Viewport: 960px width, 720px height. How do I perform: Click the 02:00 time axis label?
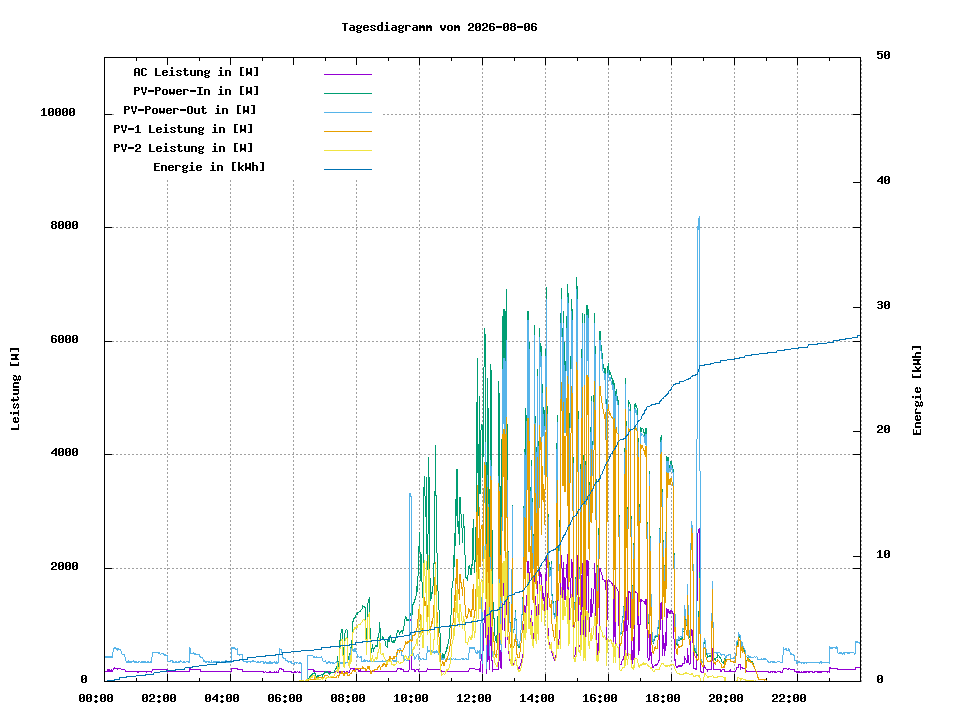point(159,699)
